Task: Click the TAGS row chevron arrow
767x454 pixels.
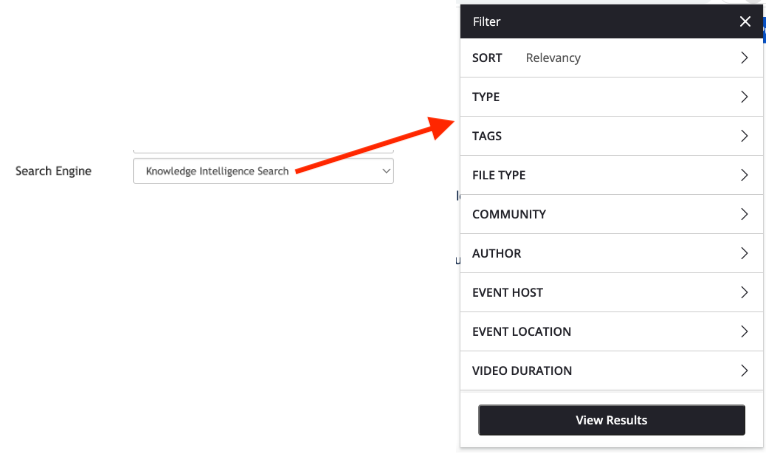Action: (744, 136)
